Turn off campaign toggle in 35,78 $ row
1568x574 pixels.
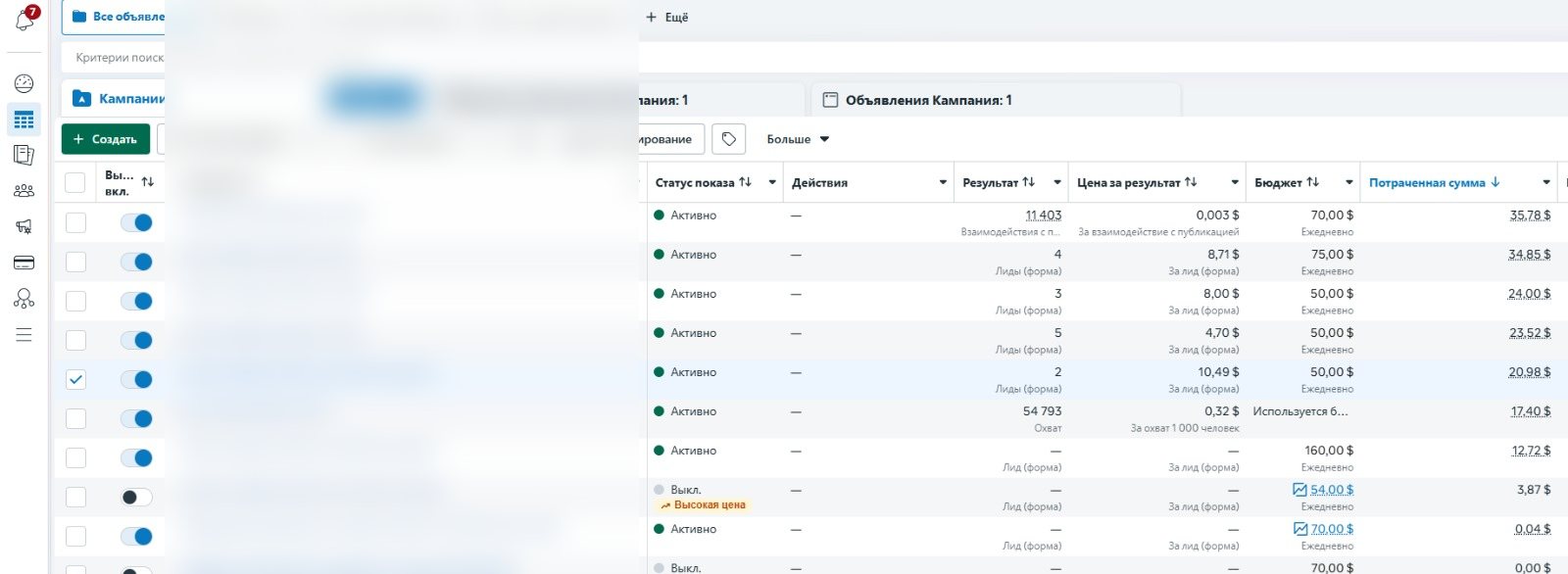tap(136, 222)
